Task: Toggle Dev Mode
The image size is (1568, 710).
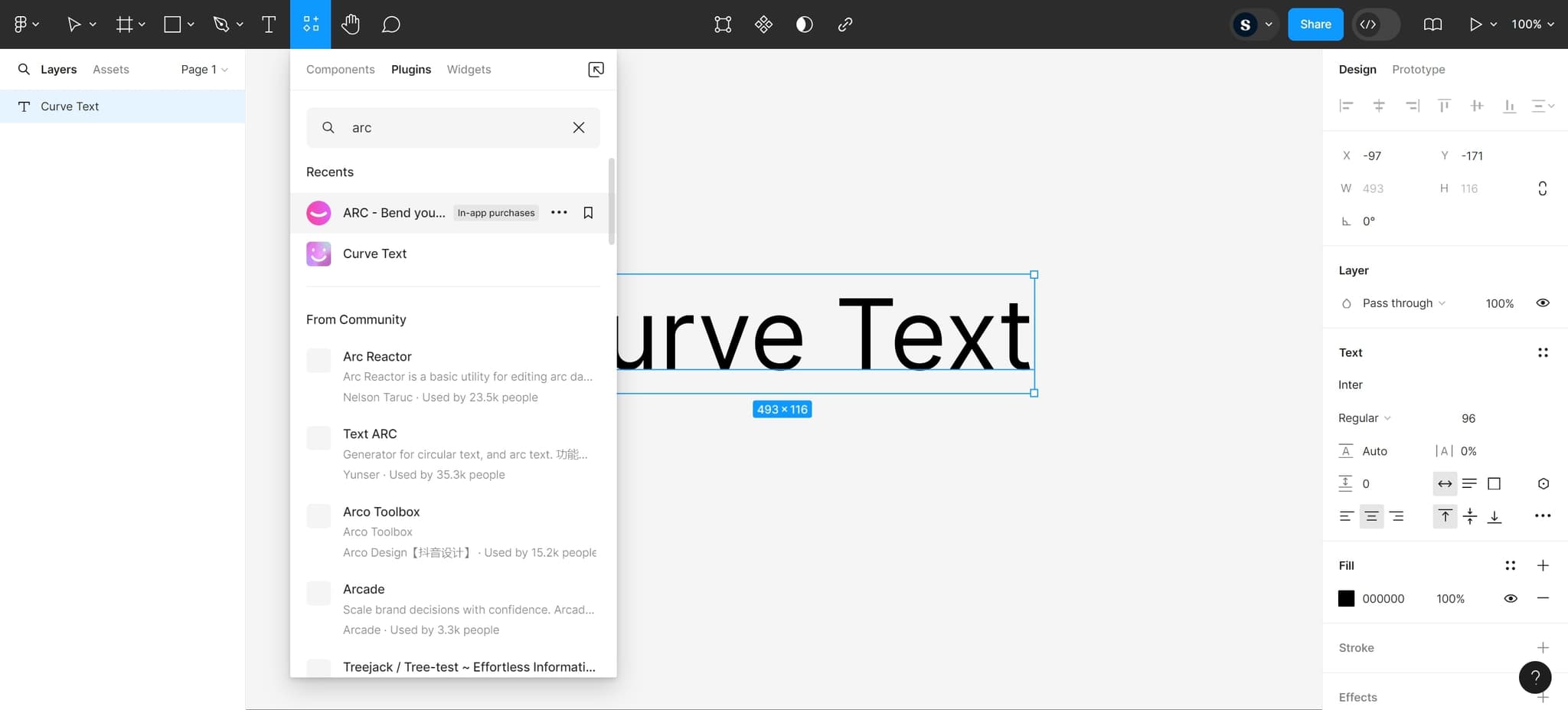Action: click(x=1376, y=24)
